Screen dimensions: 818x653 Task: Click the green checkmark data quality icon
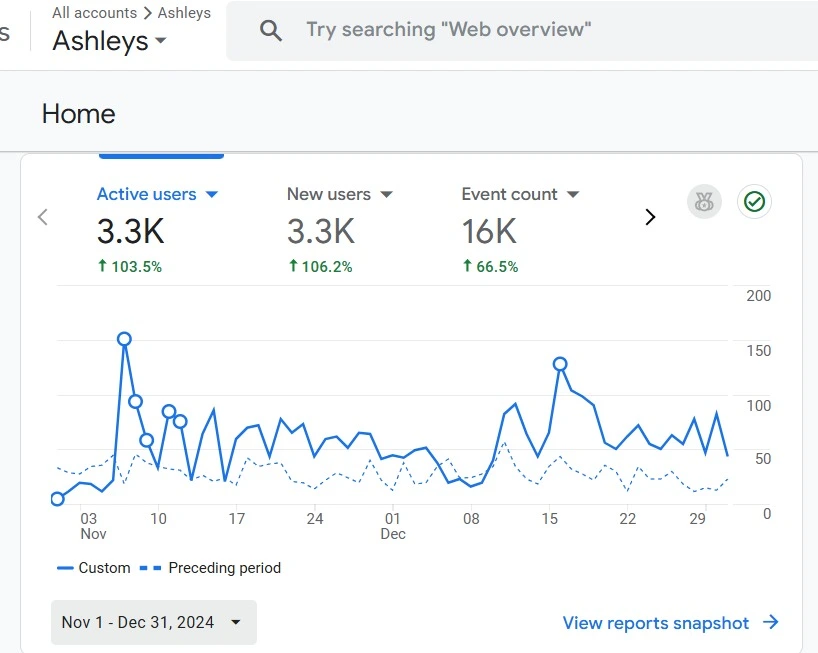pyautogui.click(x=754, y=202)
